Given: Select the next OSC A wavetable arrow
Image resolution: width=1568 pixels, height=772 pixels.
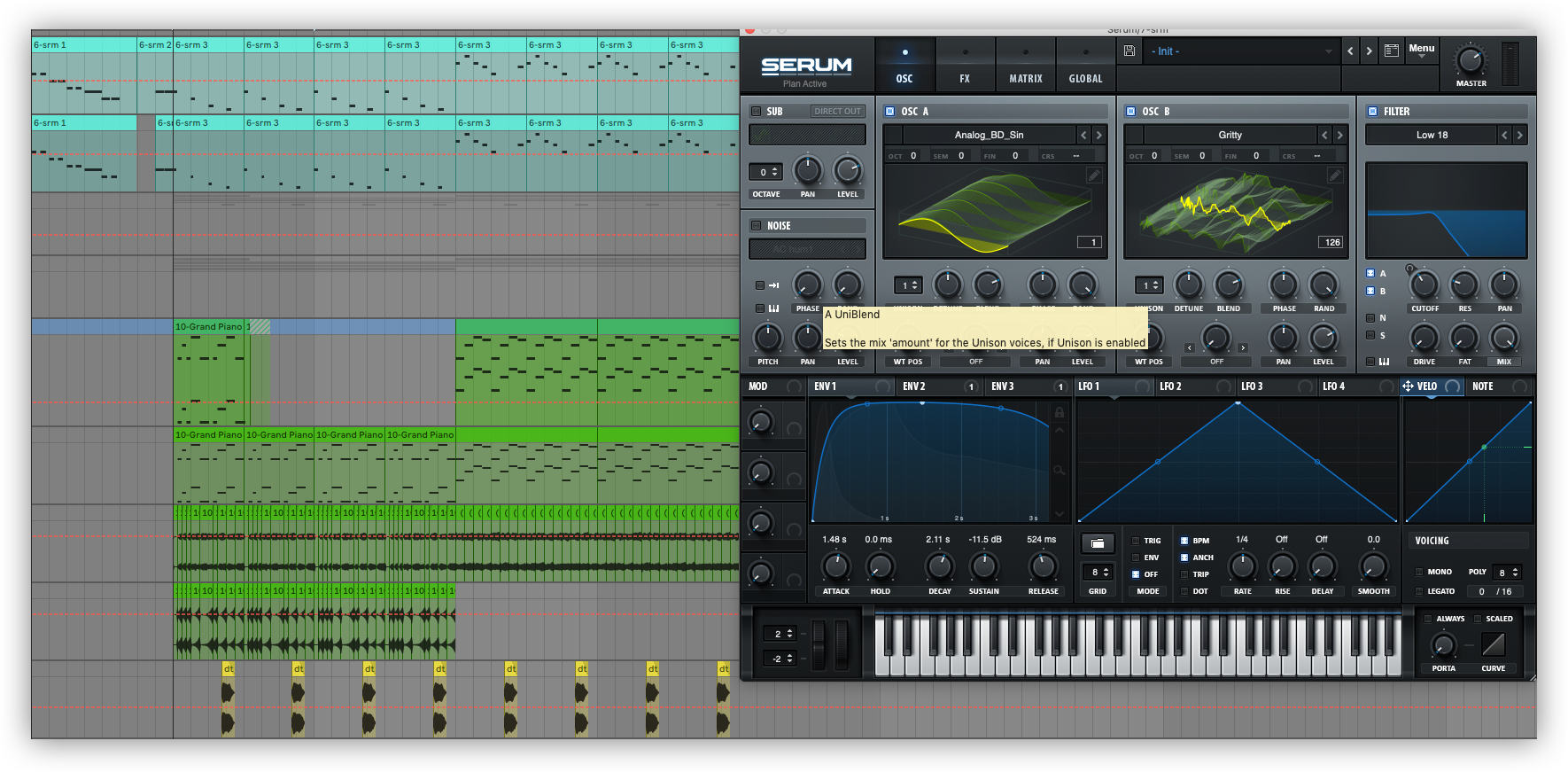Looking at the screenshot, I should tap(1098, 135).
